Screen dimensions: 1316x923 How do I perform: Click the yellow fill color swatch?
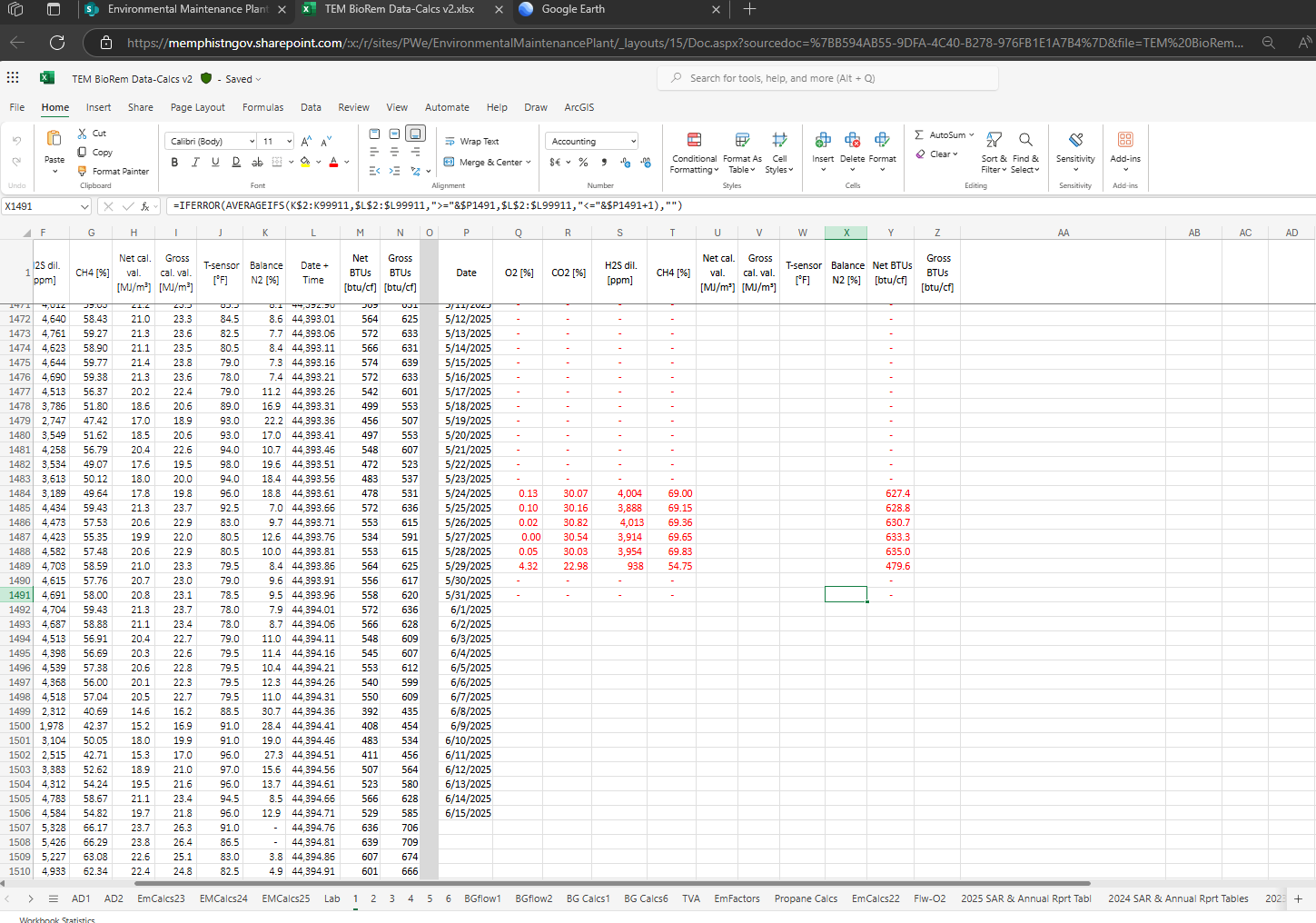pyautogui.click(x=305, y=163)
